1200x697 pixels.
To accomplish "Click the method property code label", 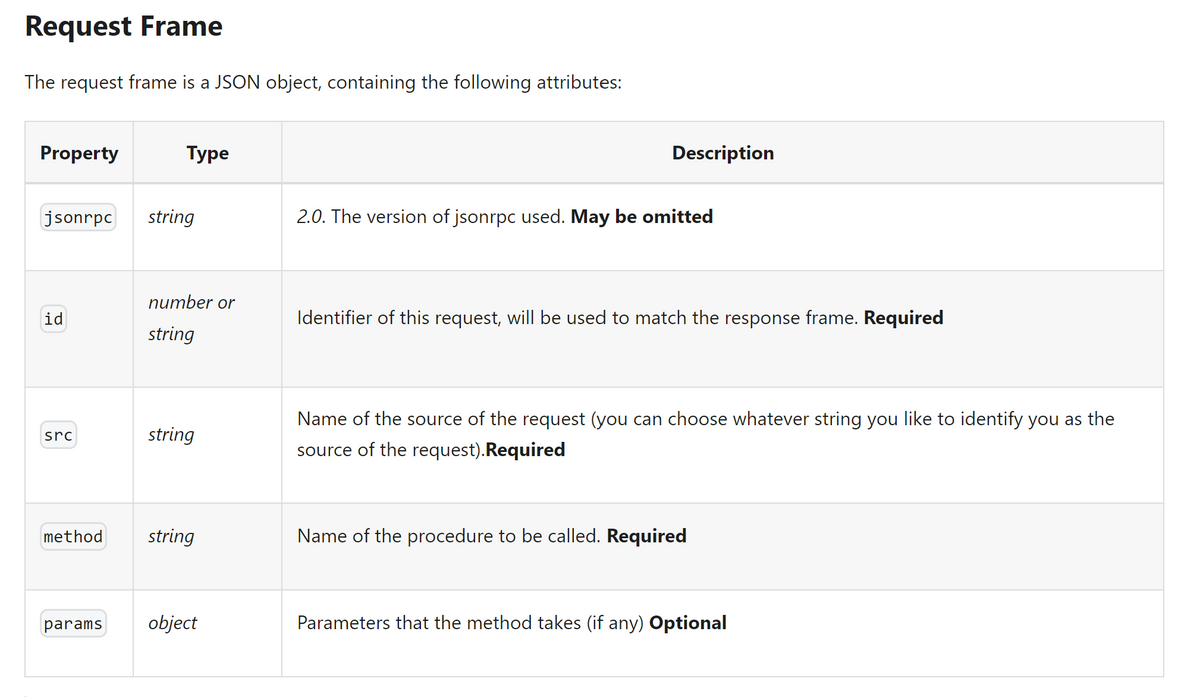I will pyautogui.click(x=74, y=537).
